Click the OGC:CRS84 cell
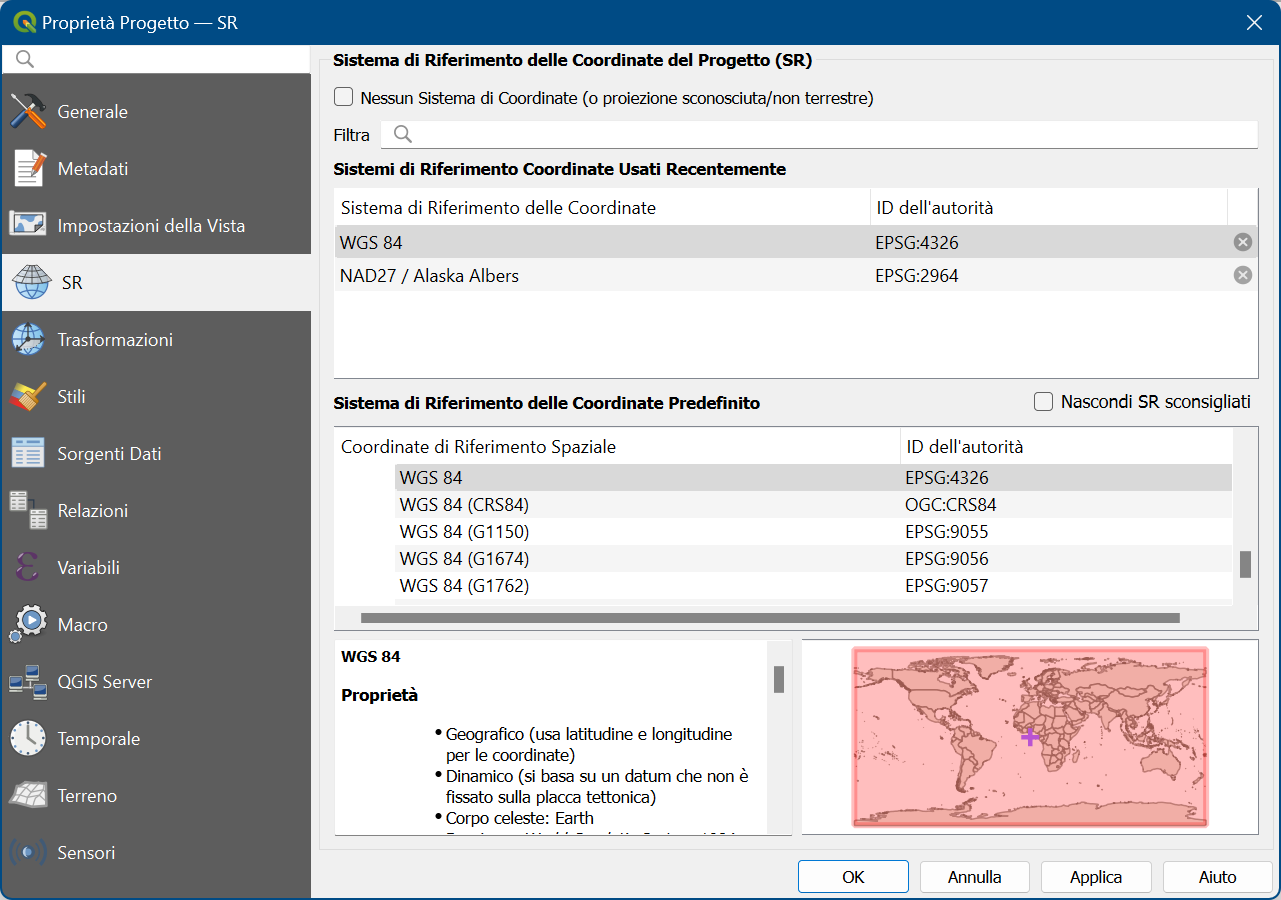1281x900 pixels. click(x=951, y=505)
